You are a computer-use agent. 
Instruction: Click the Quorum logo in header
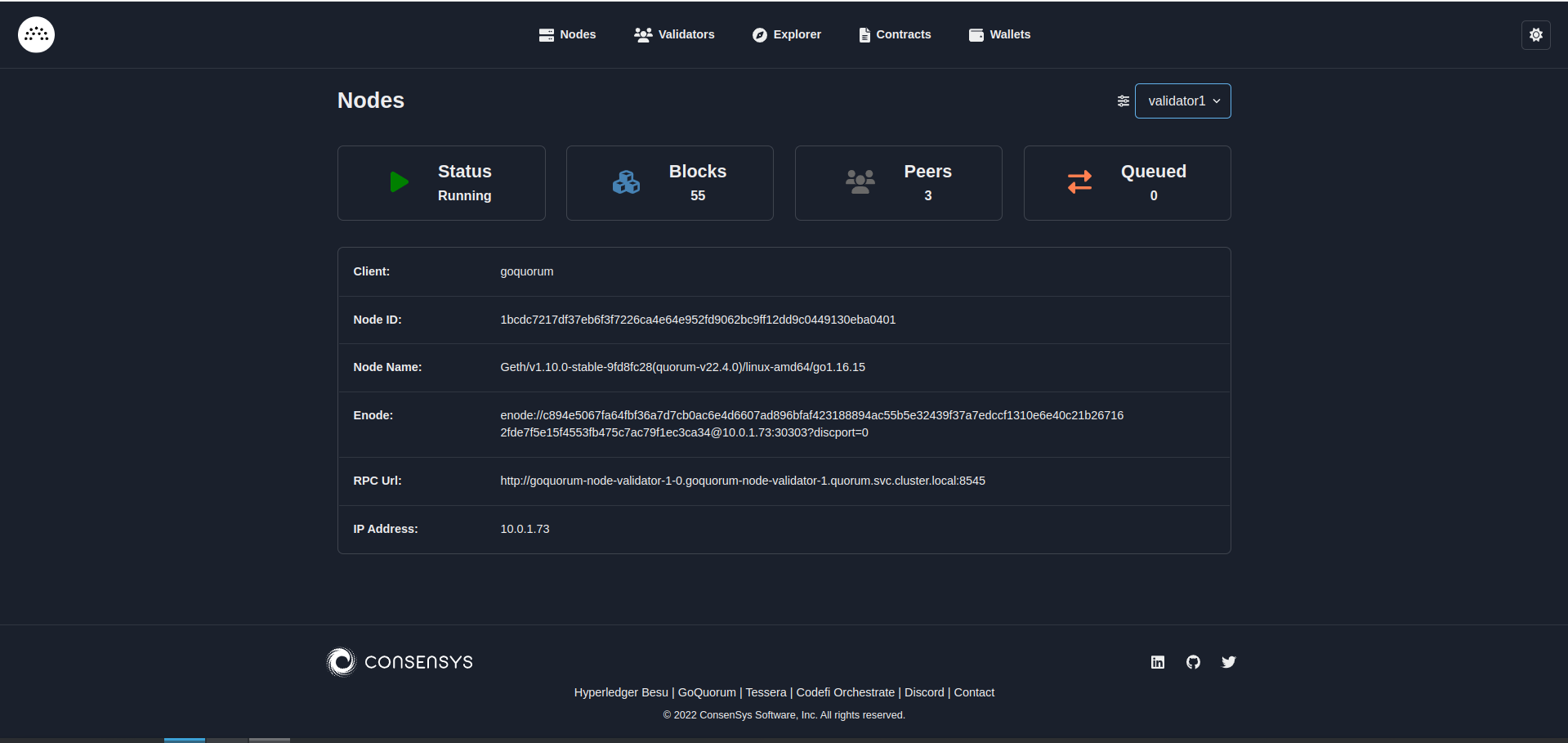point(36,34)
